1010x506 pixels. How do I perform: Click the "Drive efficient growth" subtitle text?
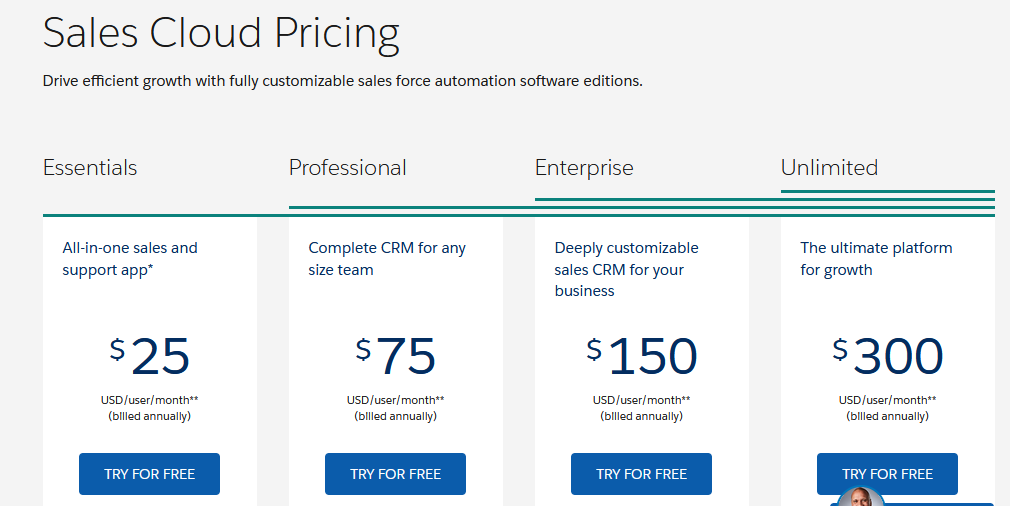(342, 81)
